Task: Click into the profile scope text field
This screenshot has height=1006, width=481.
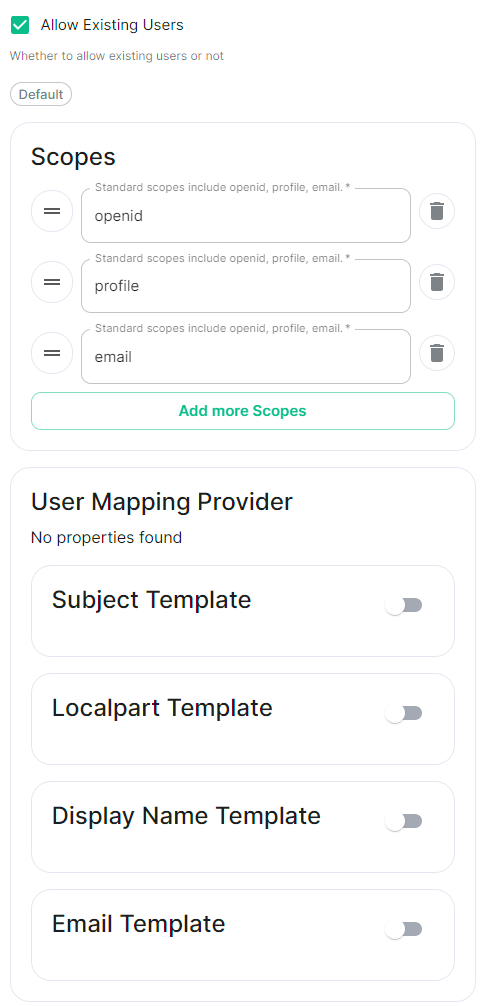Action: coord(246,286)
